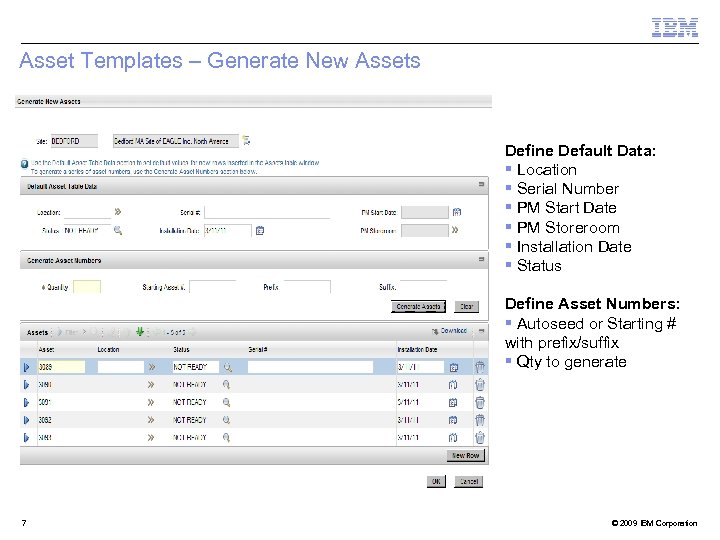Image resolution: width=720 pixels, height=540 pixels.
Task: Open installation date calendar for asset 3089
Action: [454, 367]
